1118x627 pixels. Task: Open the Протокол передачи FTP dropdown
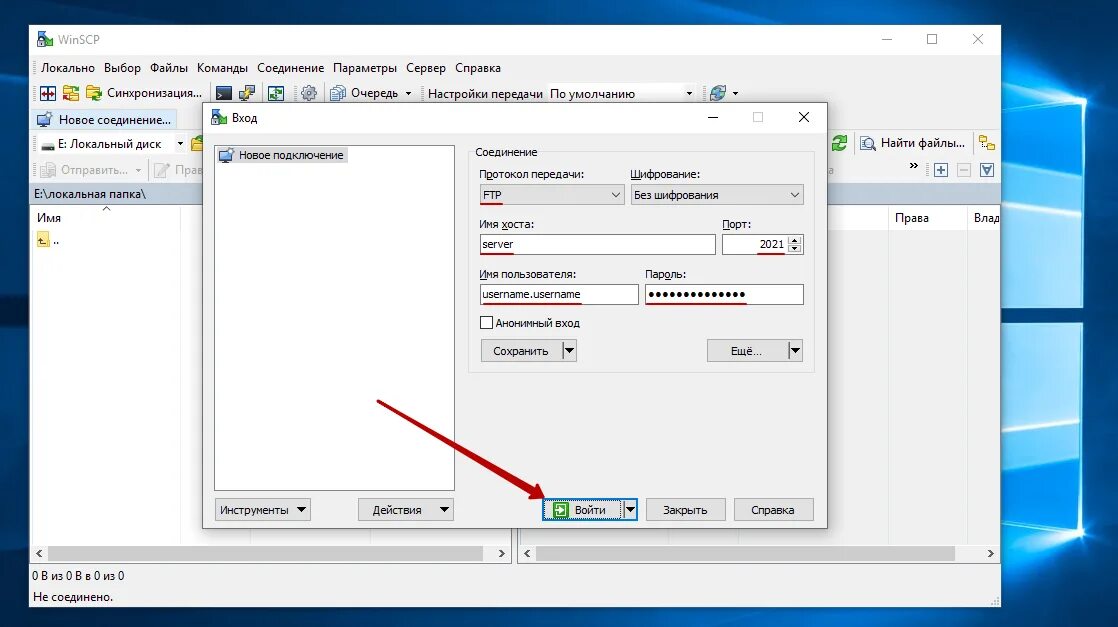(552, 195)
